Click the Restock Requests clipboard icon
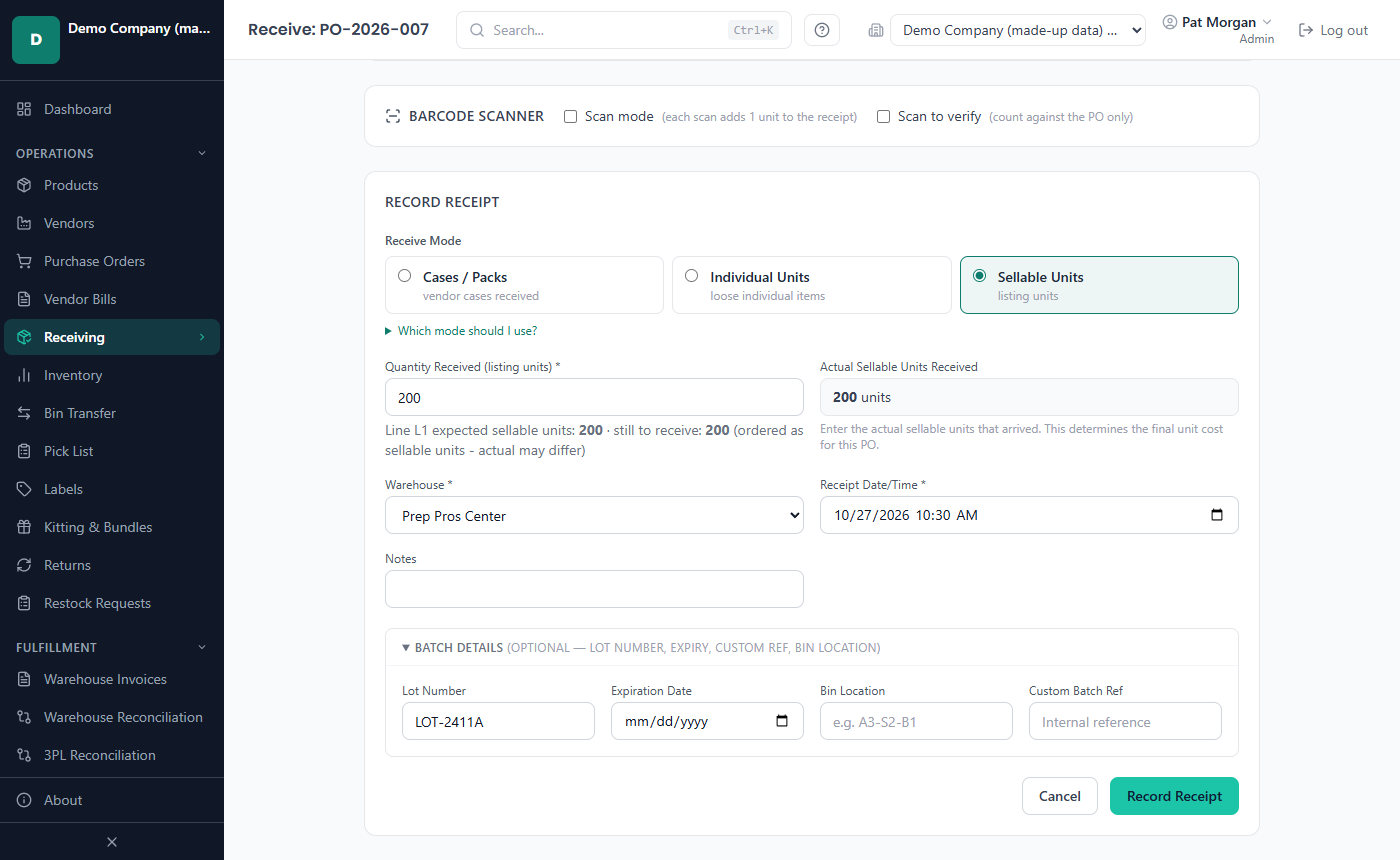This screenshot has width=1400, height=860. (x=24, y=603)
